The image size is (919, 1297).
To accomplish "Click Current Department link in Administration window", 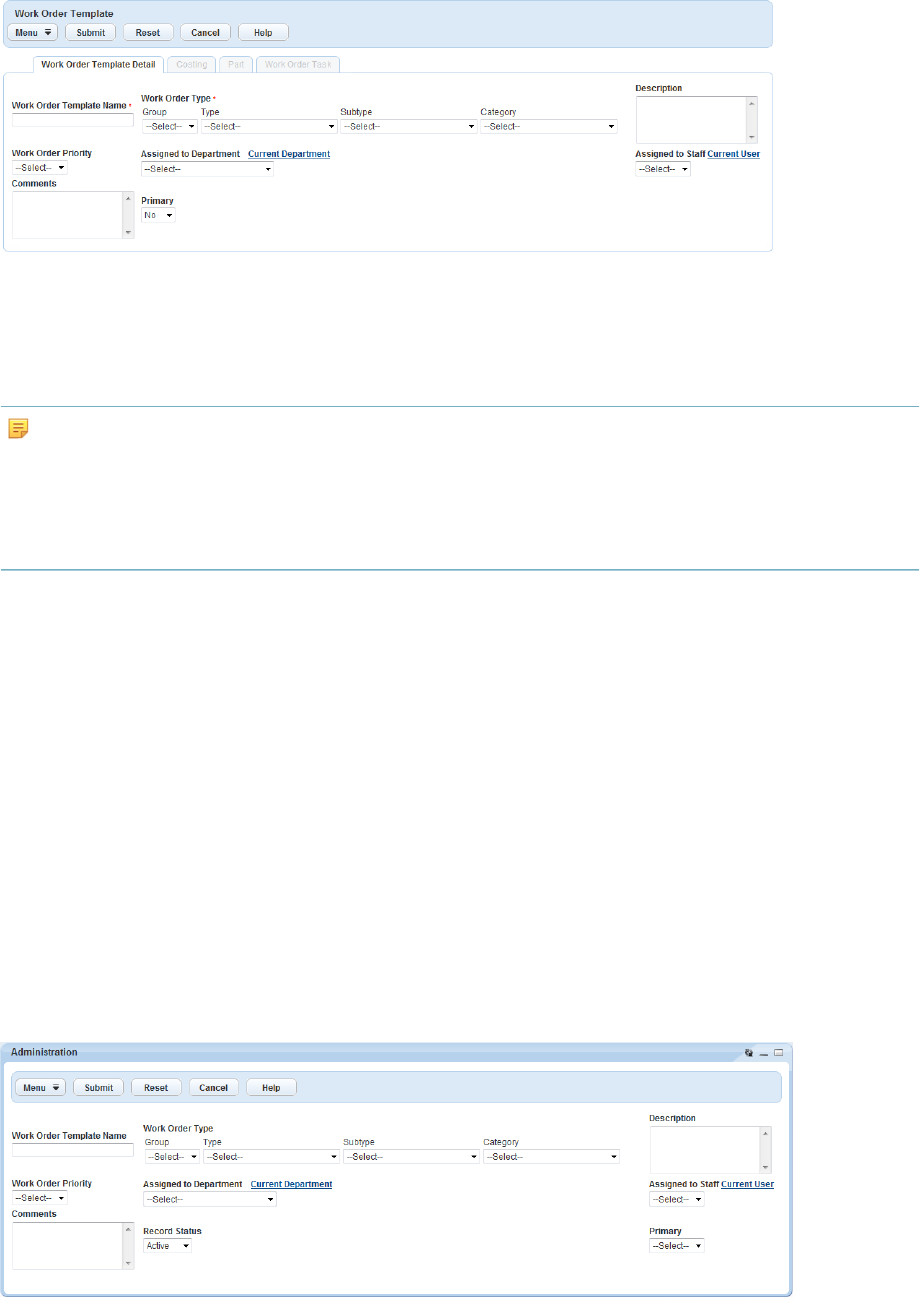I will pos(291,1184).
